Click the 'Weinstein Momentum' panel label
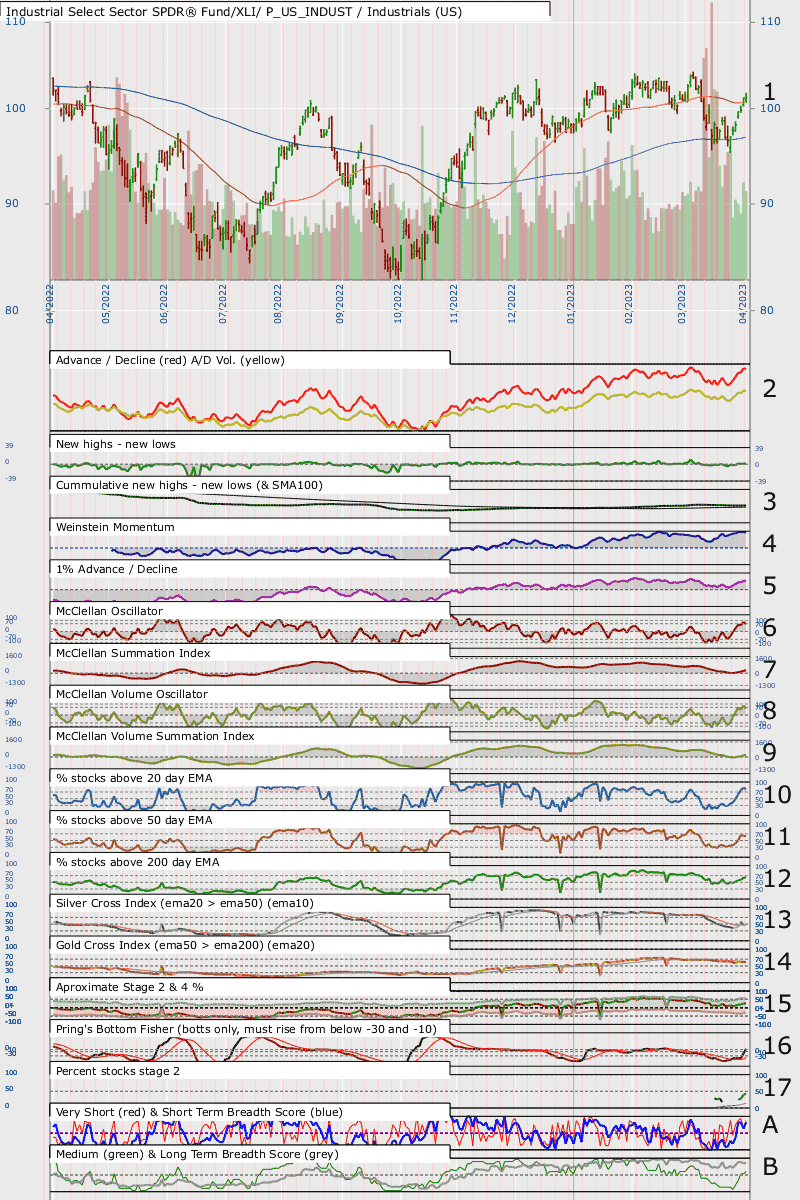800x1200 pixels. click(x=116, y=527)
